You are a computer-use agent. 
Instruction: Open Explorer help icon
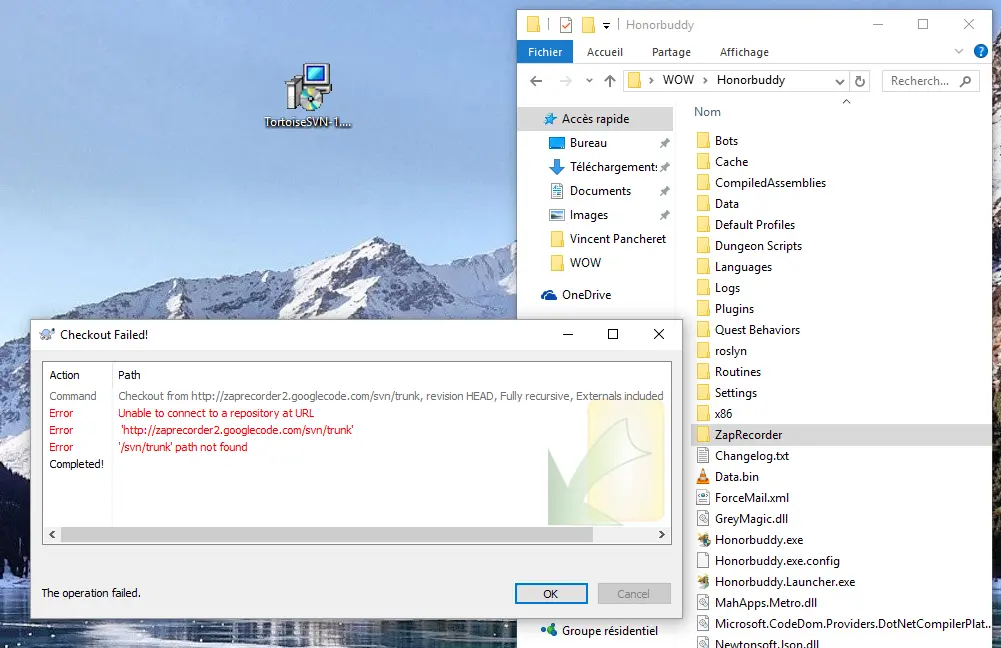click(x=981, y=51)
